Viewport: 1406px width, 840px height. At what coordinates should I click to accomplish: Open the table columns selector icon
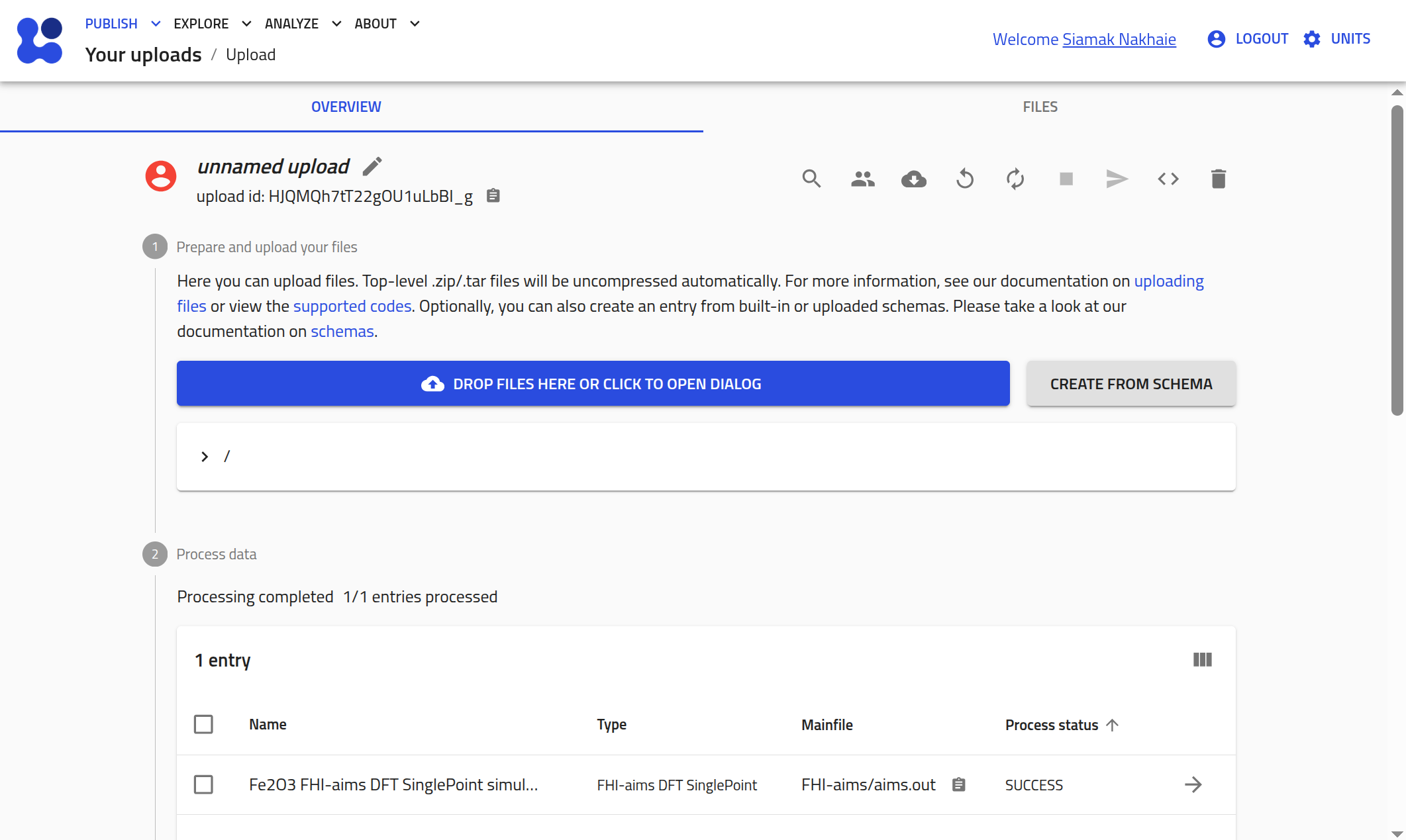[1202, 660]
